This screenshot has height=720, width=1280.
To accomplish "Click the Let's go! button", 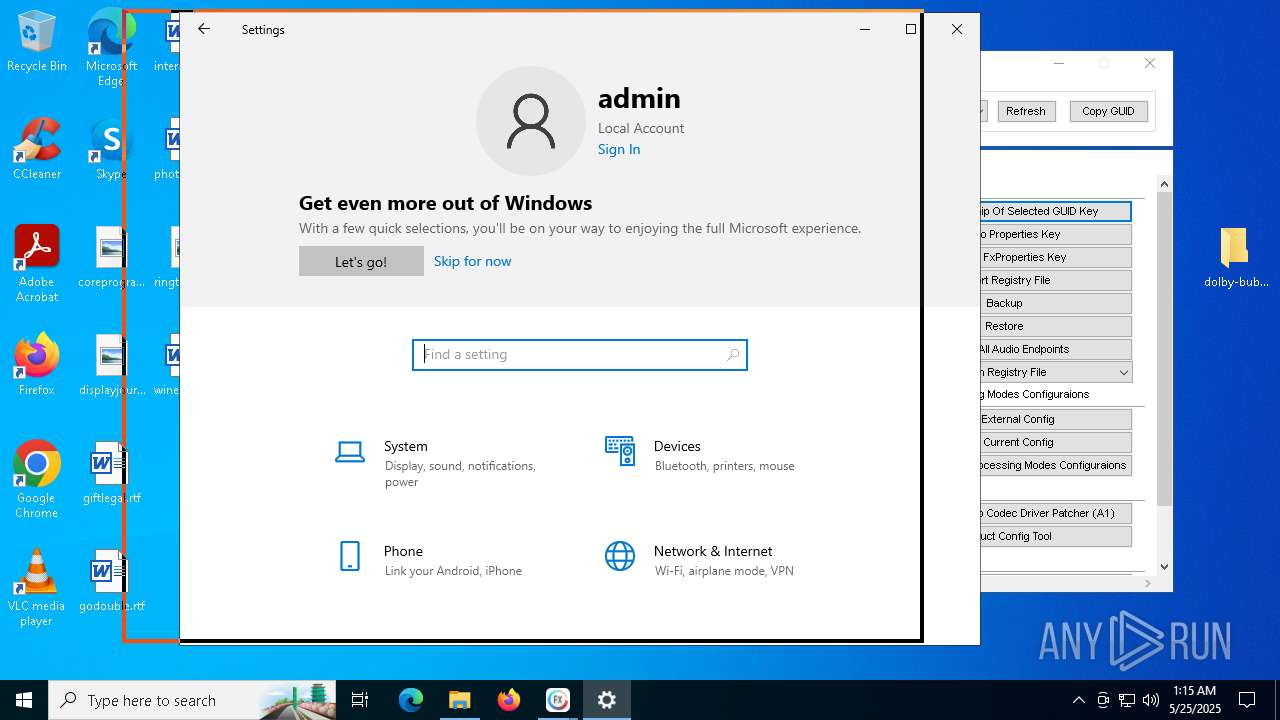I will tap(361, 261).
